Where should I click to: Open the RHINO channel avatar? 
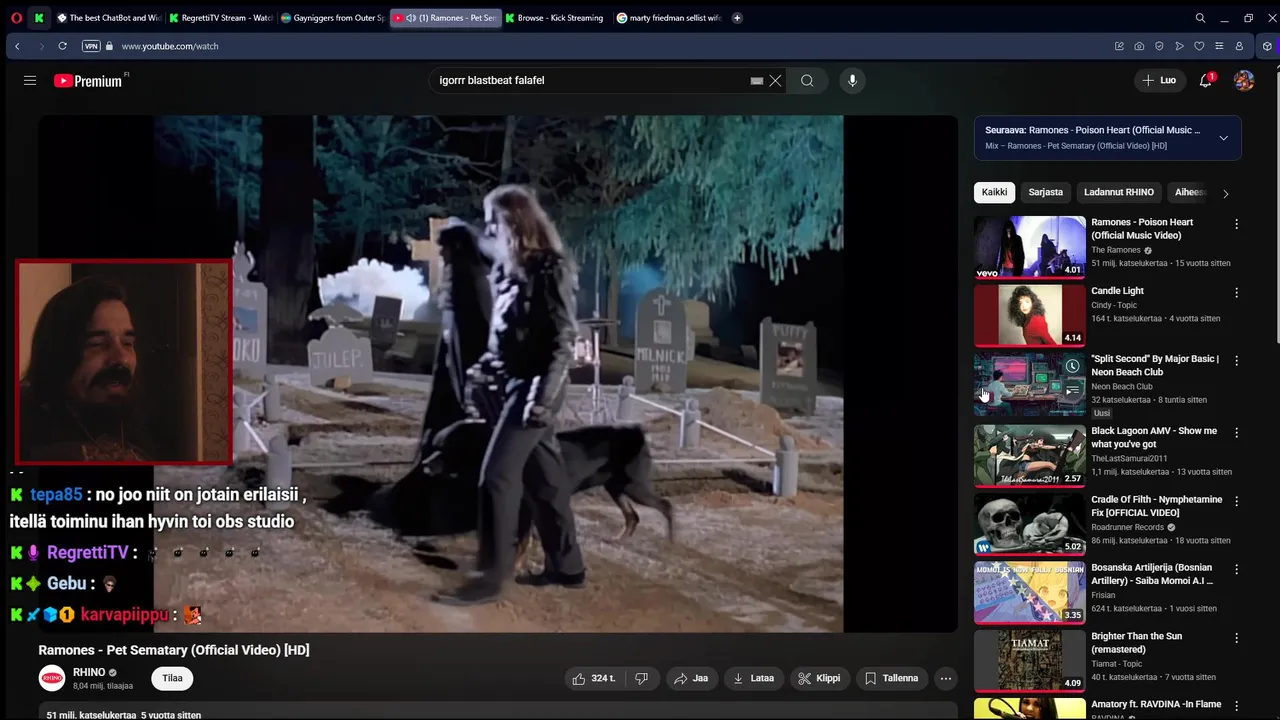point(52,678)
